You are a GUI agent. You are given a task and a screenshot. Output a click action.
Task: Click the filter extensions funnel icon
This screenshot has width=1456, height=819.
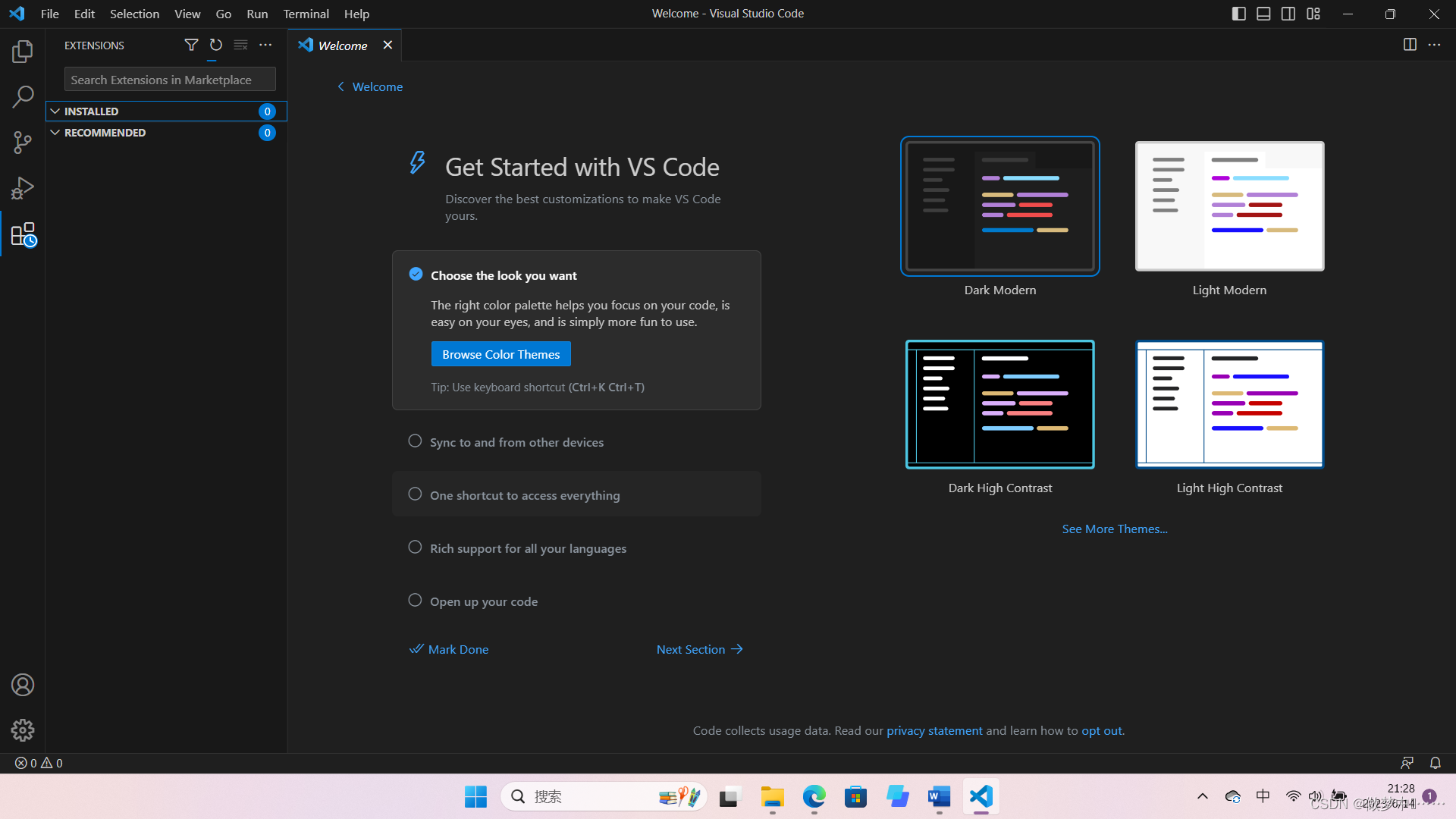click(x=191, y=45)
